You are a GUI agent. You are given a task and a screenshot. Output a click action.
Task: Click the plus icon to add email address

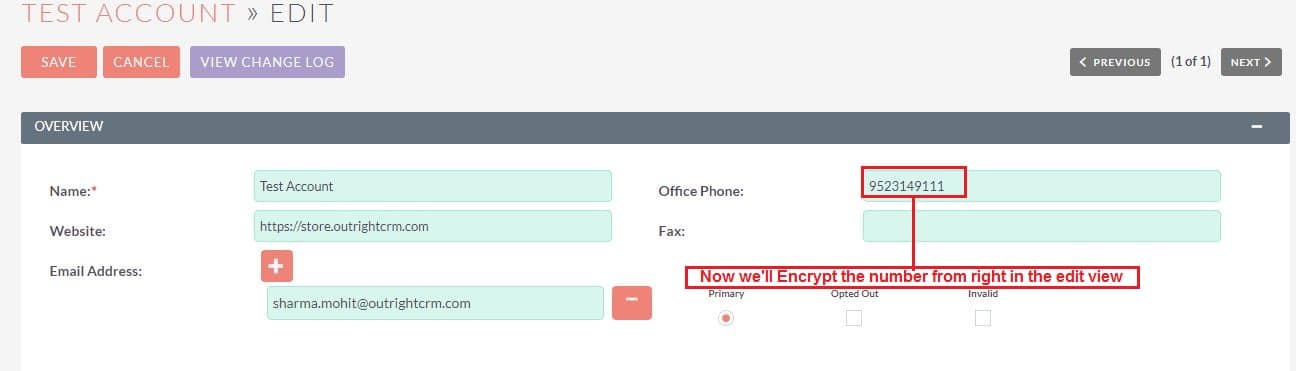coord(277,266)
